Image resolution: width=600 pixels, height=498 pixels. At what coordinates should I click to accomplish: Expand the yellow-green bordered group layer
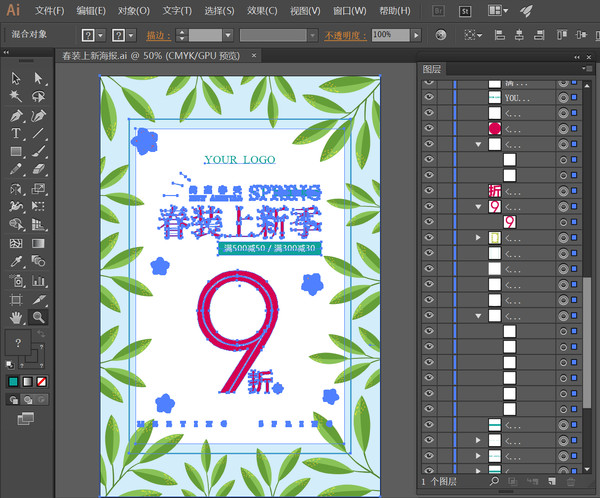click(478, 238)
